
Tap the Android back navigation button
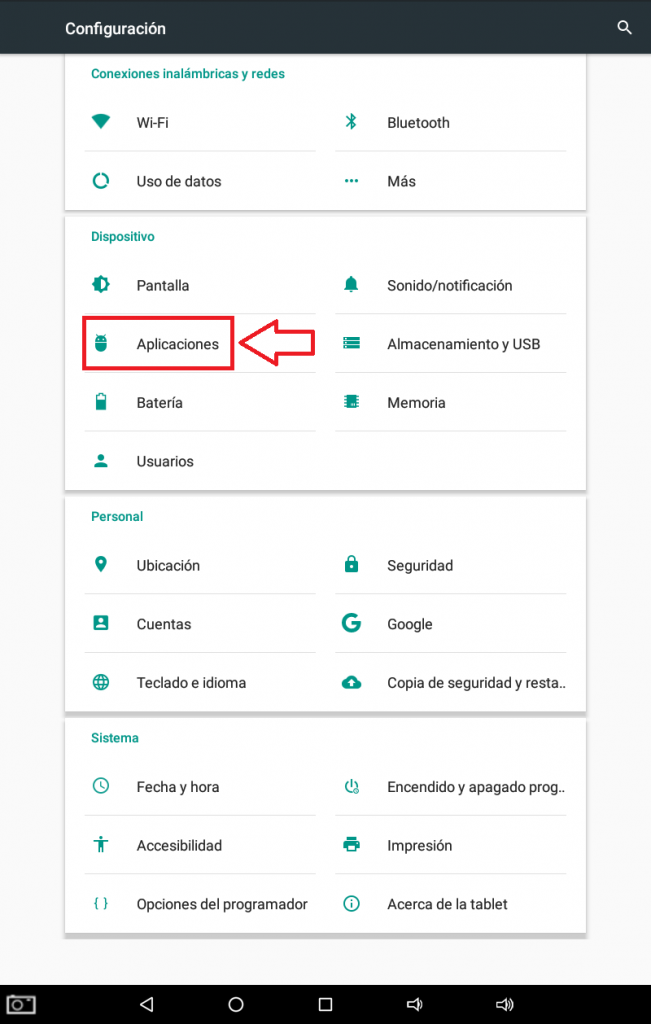[x=147, y=1004]
